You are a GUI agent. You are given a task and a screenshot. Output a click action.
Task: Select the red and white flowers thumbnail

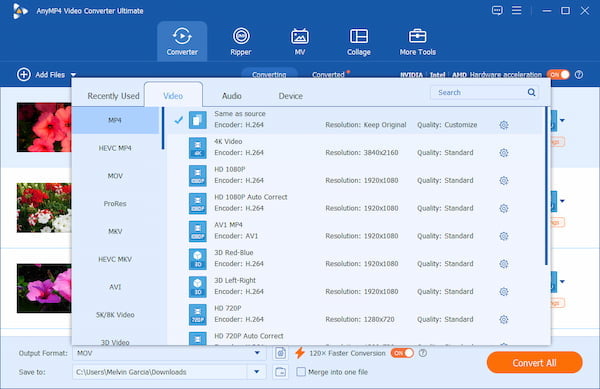click(44, 208)
